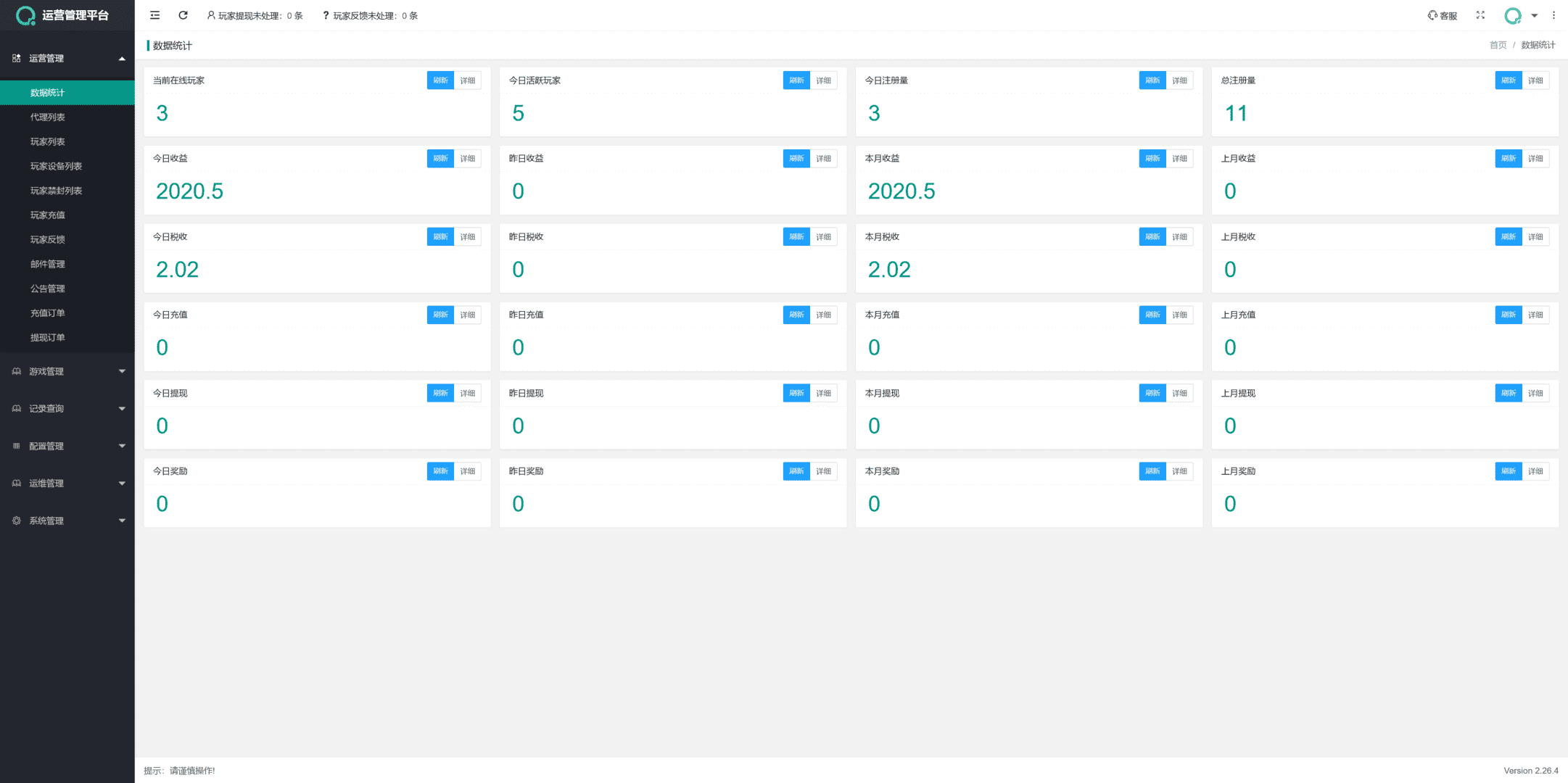
Task: Select 公告管理 in the sidebar
Action: [48, 289]
